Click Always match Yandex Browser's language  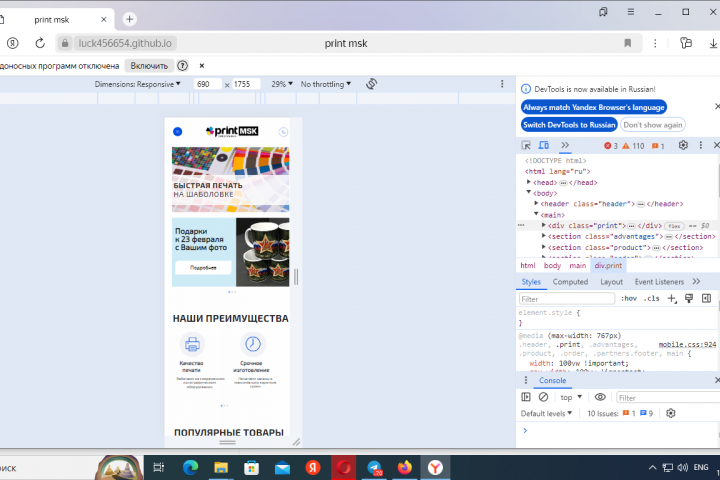594,107
